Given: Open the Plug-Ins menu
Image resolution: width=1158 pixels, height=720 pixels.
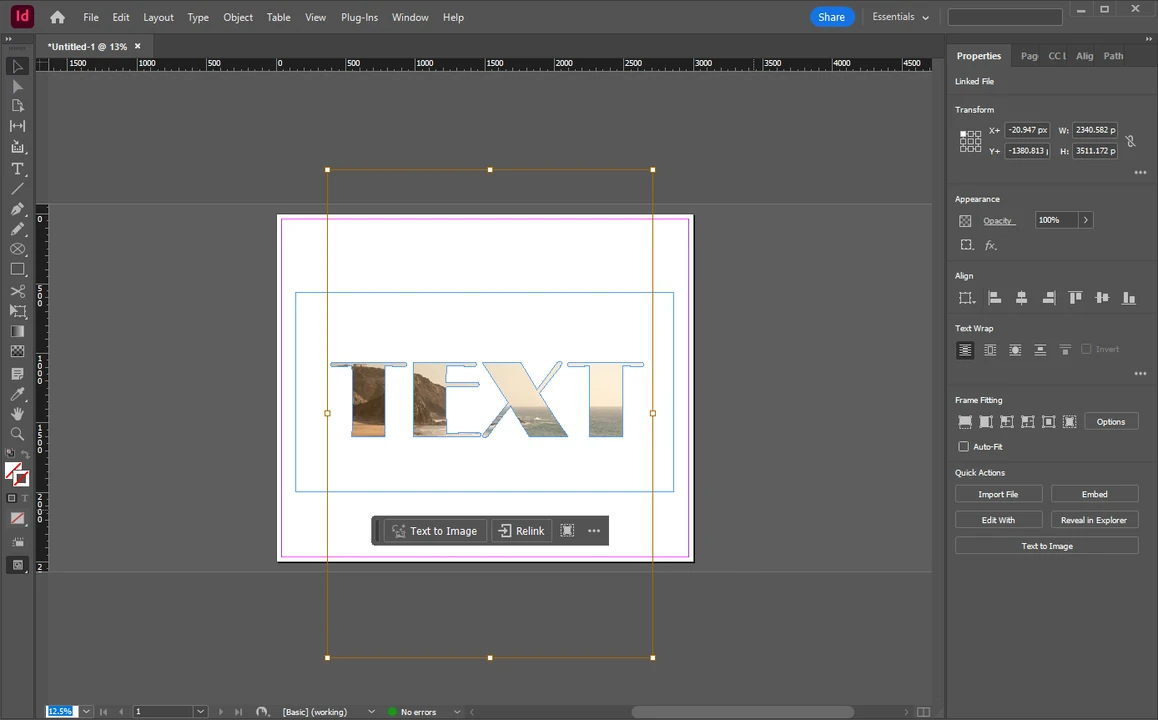Looking at the screenshot, I should click(359, 17).
